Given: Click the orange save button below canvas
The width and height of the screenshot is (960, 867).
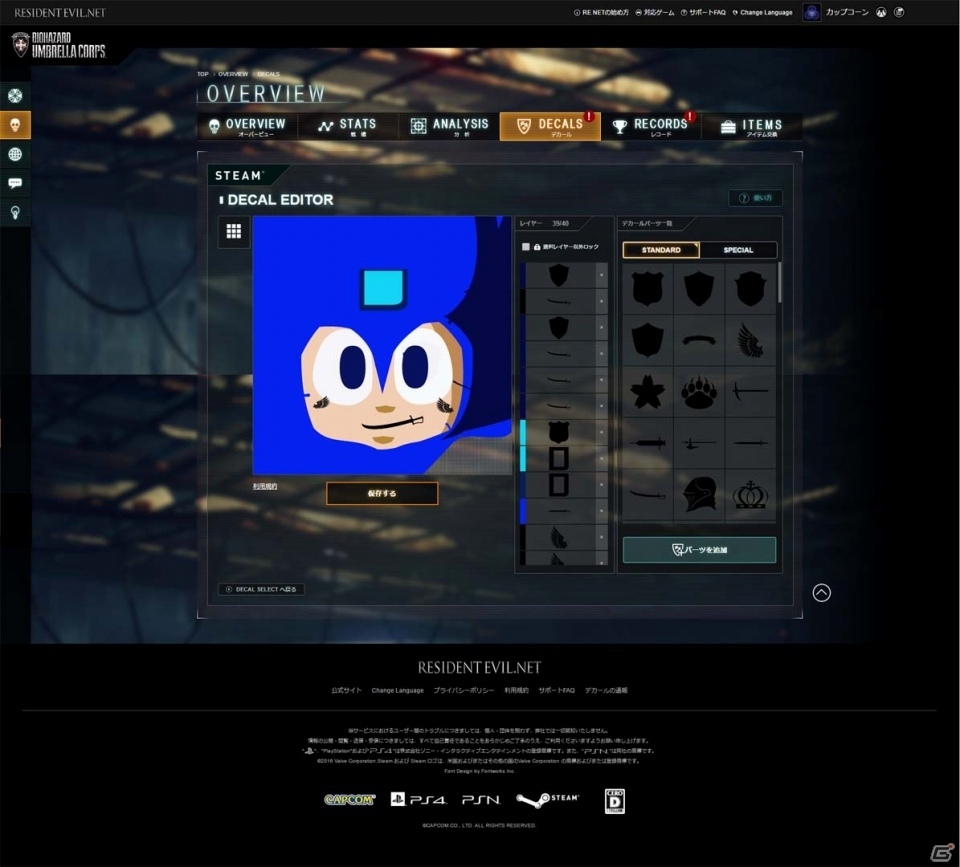Looking at the screenshot, I should [x=382, y=494].
